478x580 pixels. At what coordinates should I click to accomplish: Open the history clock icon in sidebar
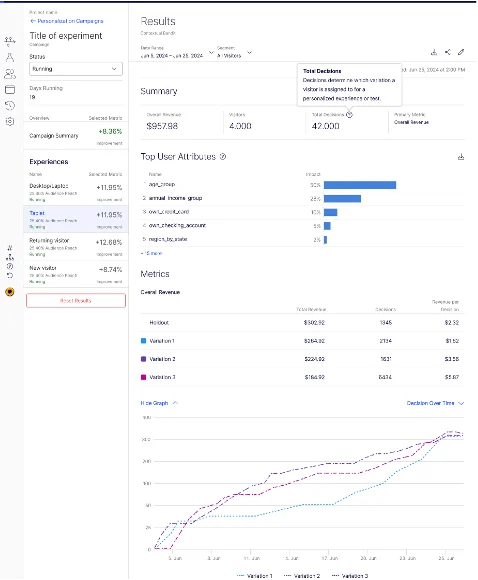(x=10, y=106)
